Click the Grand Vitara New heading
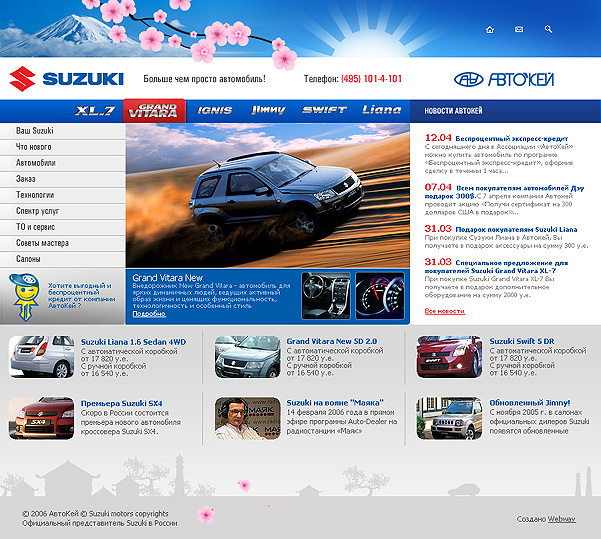This screenshot has height=539, width=601. tap(167, 278)
